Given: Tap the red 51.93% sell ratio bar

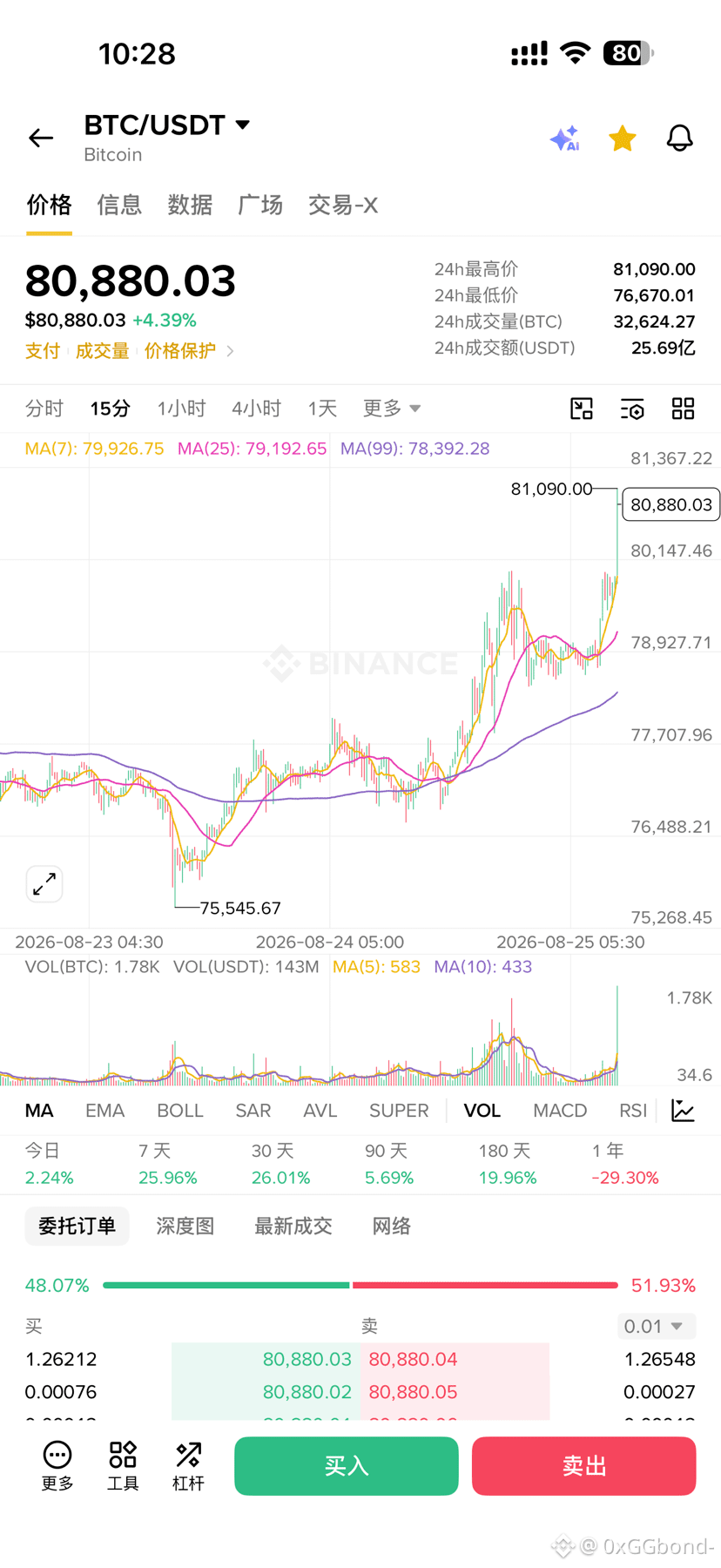Looking at the screenshot, I should 485,1285.
